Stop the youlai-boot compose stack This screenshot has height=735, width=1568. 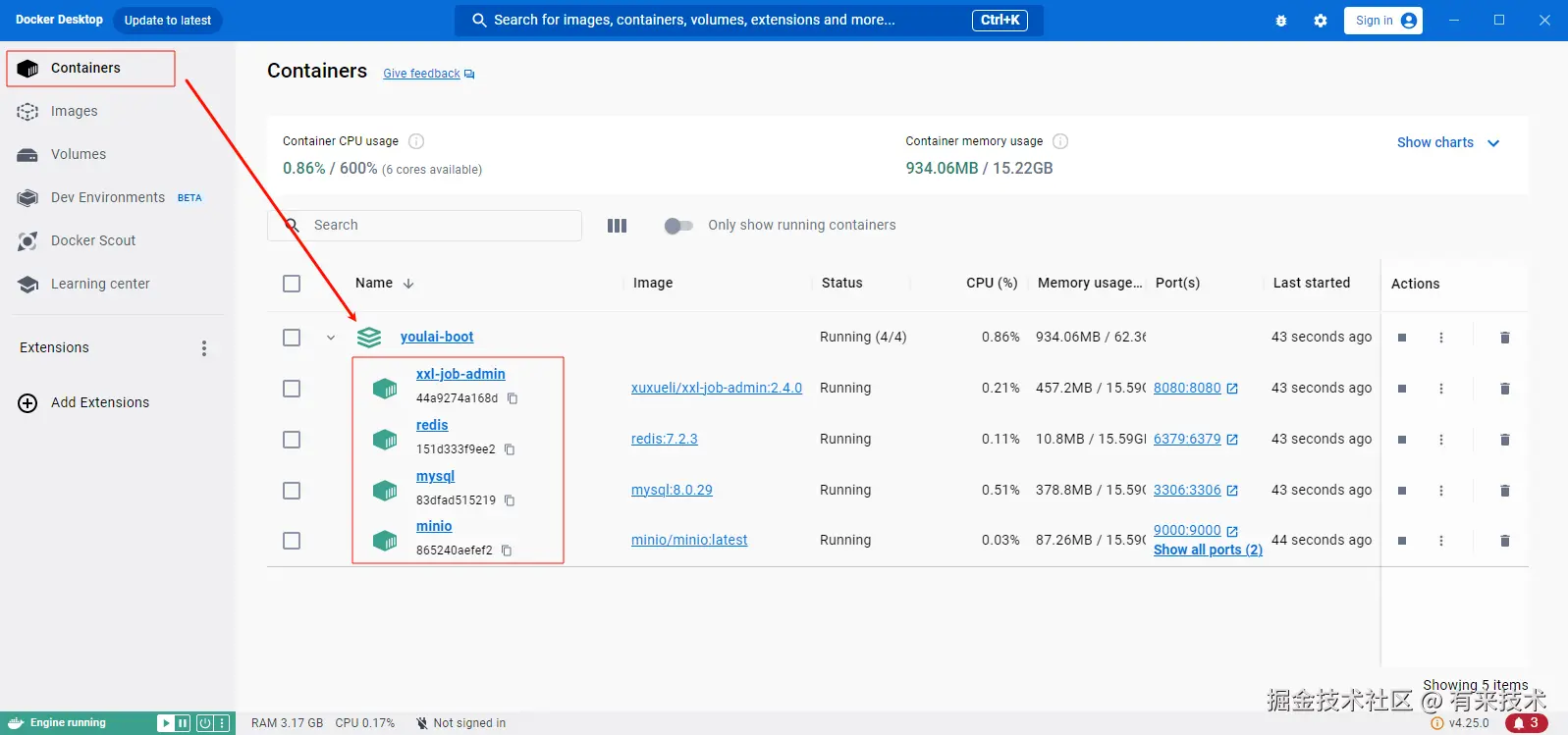point(1402,338)
